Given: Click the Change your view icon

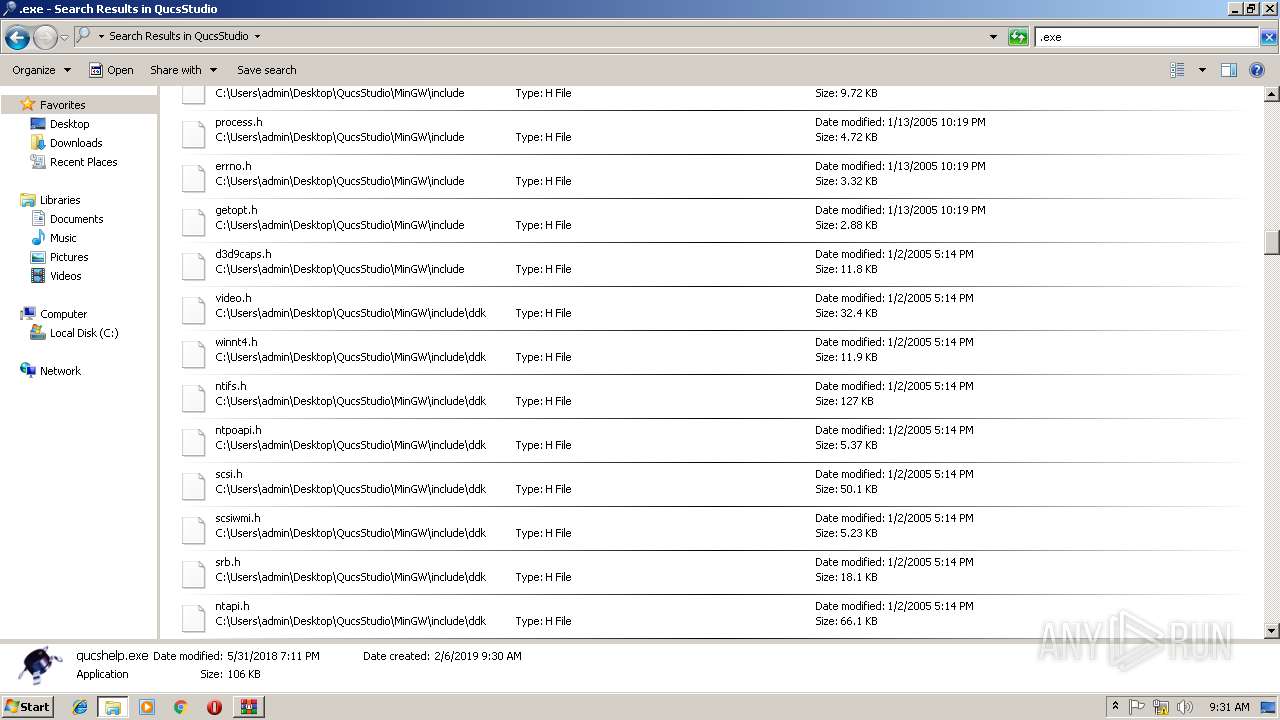Looking at the screenshot, I should [x=1177, y=70].
